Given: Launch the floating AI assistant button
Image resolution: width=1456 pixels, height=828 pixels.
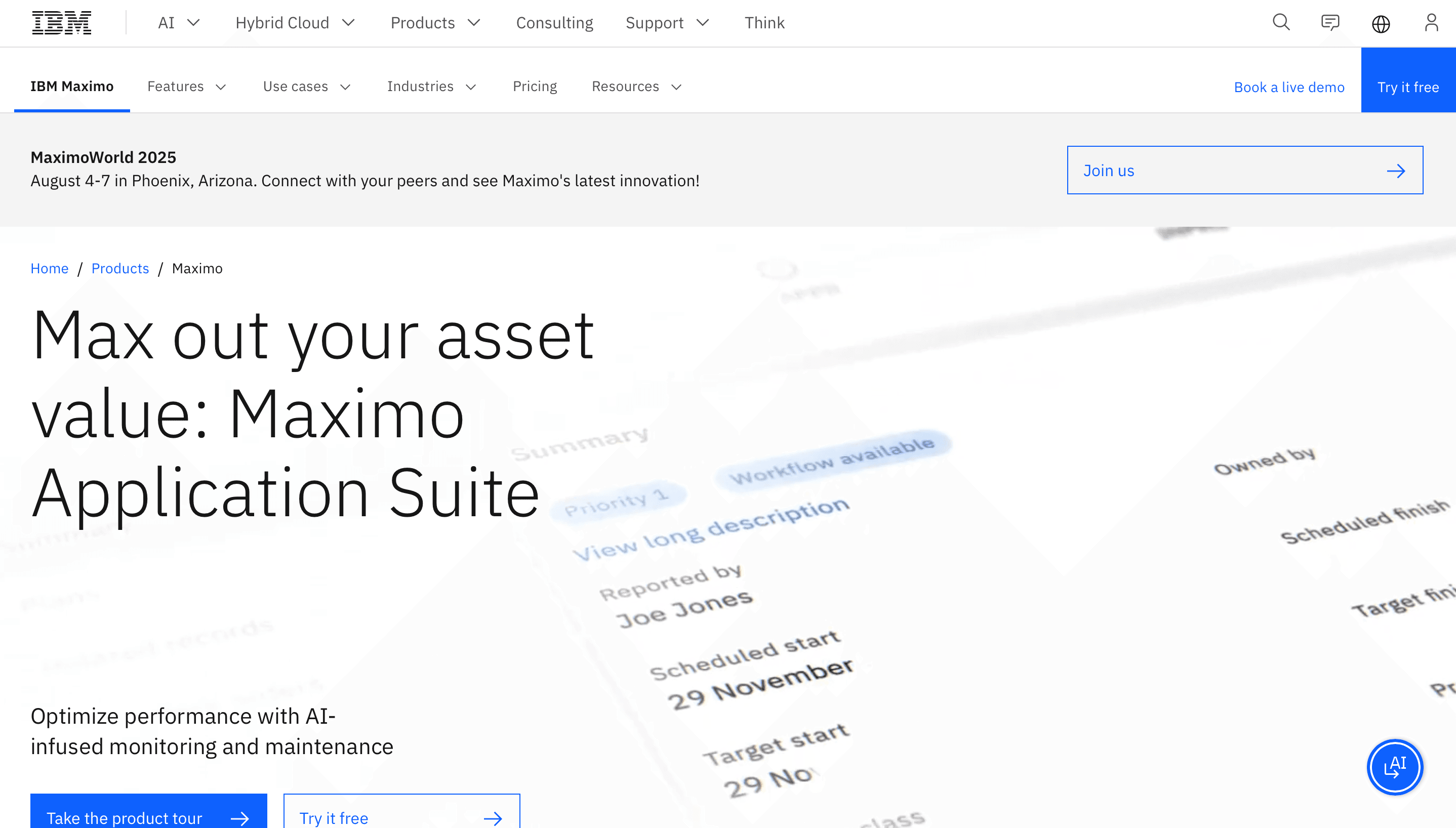Looking at the screenshot, I should click(1395, 767).
